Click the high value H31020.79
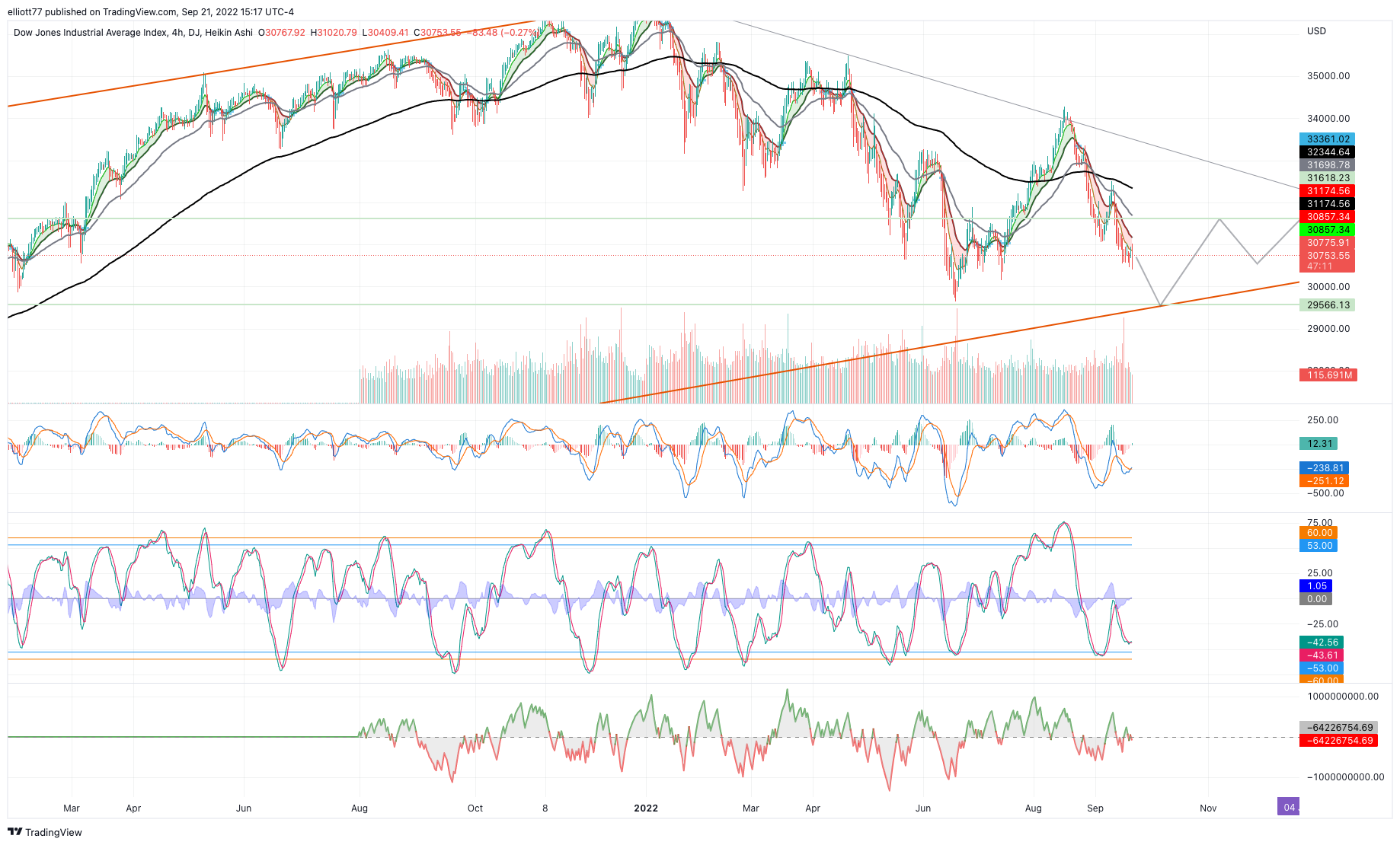Image resolution: width=1400 pixels, height=845 pixels. coord(333,33)
